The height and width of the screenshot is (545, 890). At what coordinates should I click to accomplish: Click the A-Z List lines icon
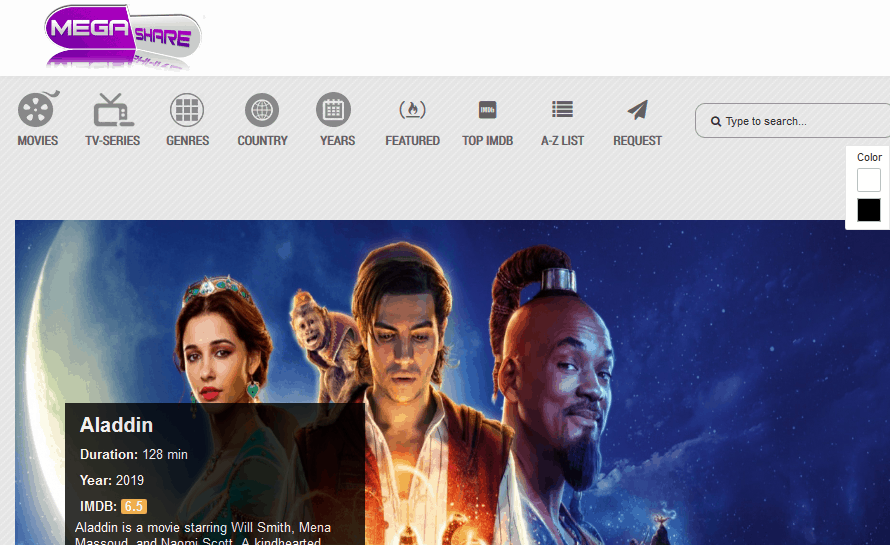pos(562,109)
